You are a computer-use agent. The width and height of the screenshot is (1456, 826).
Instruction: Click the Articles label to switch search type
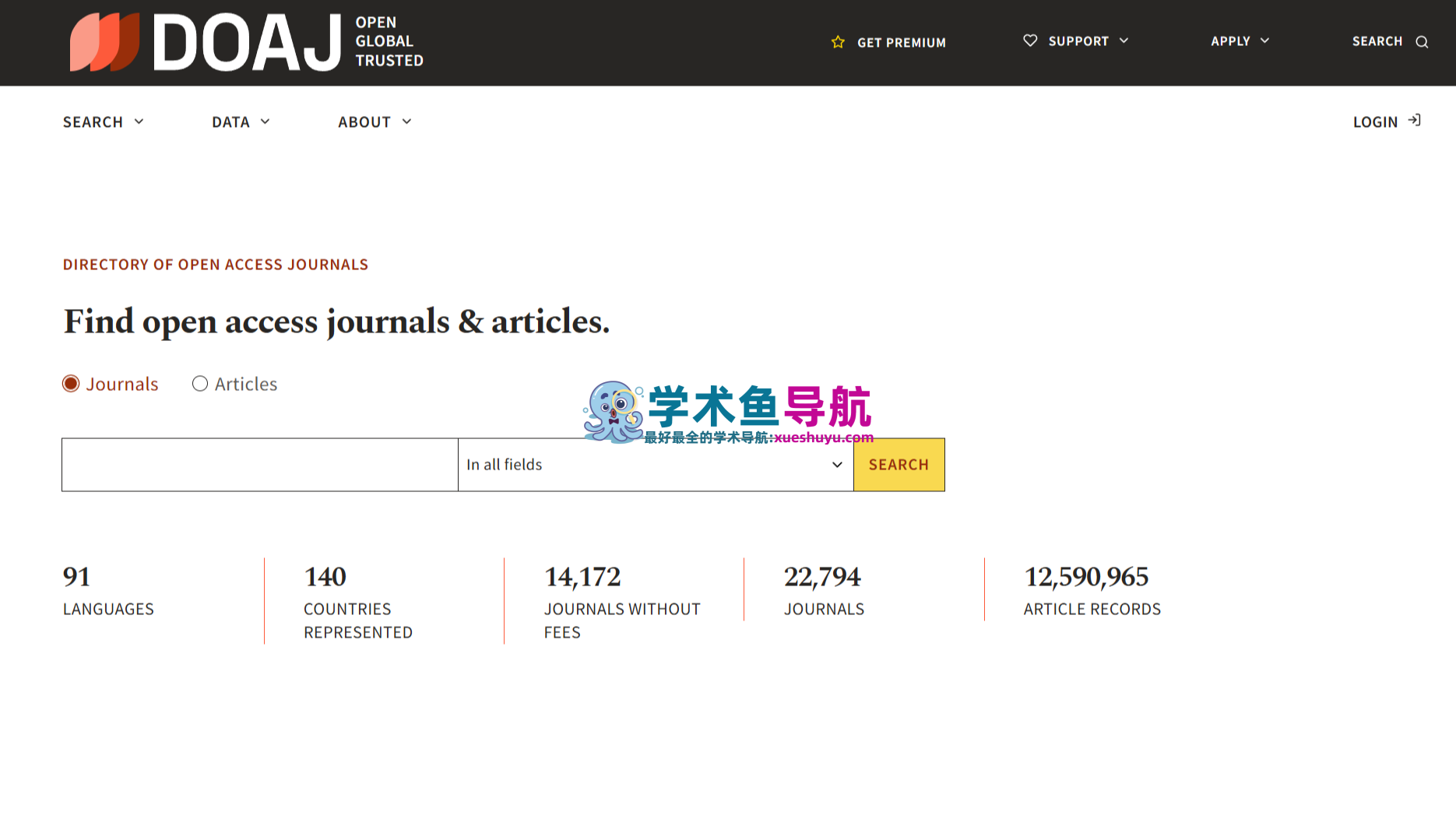click(246, 384)
